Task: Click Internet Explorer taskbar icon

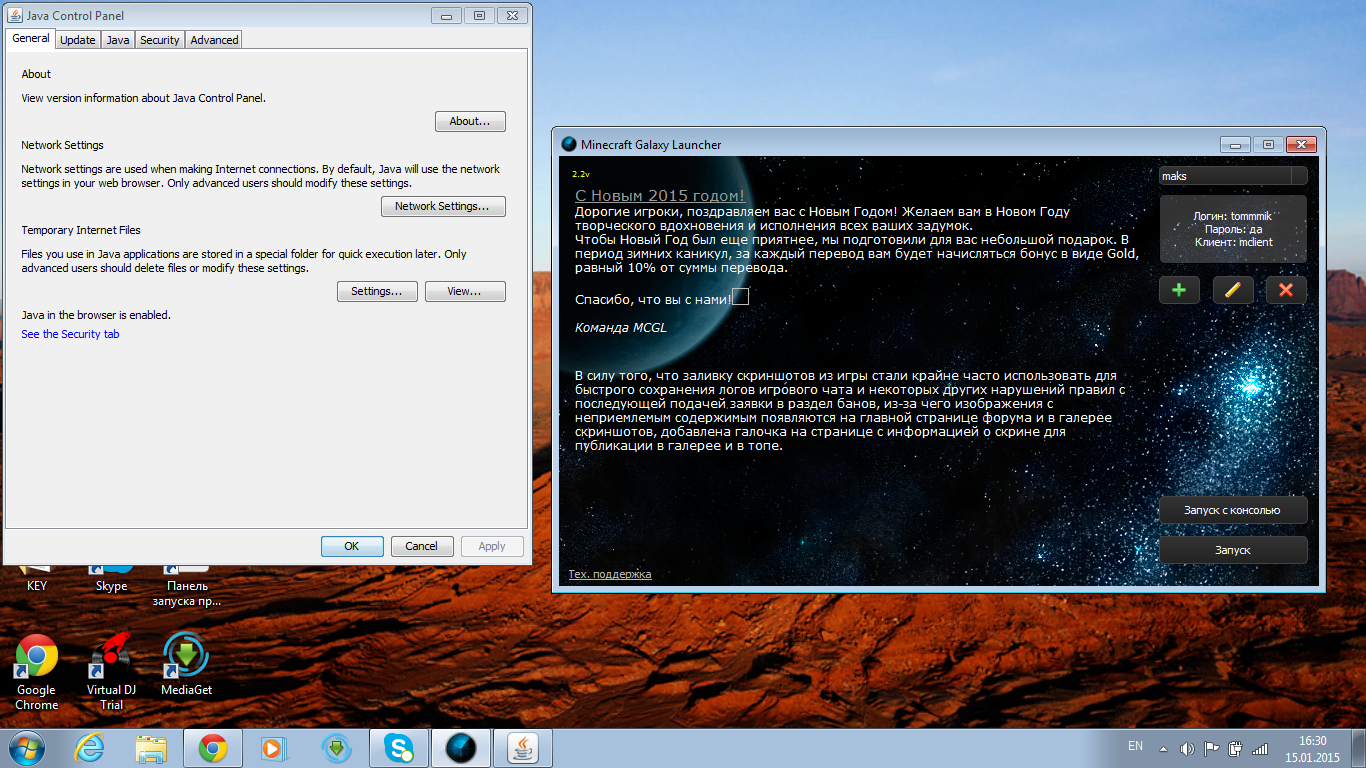Action: 89,748
